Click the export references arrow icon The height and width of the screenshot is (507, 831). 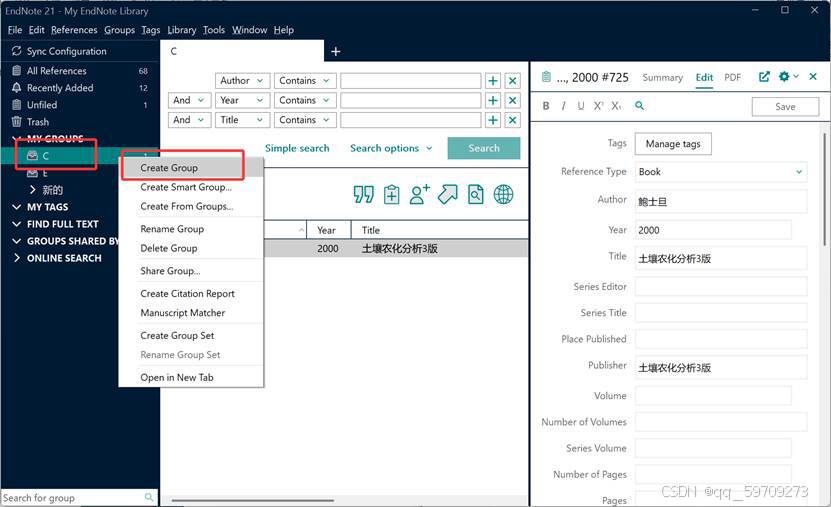pyautogui.click(x=447, y=194)
